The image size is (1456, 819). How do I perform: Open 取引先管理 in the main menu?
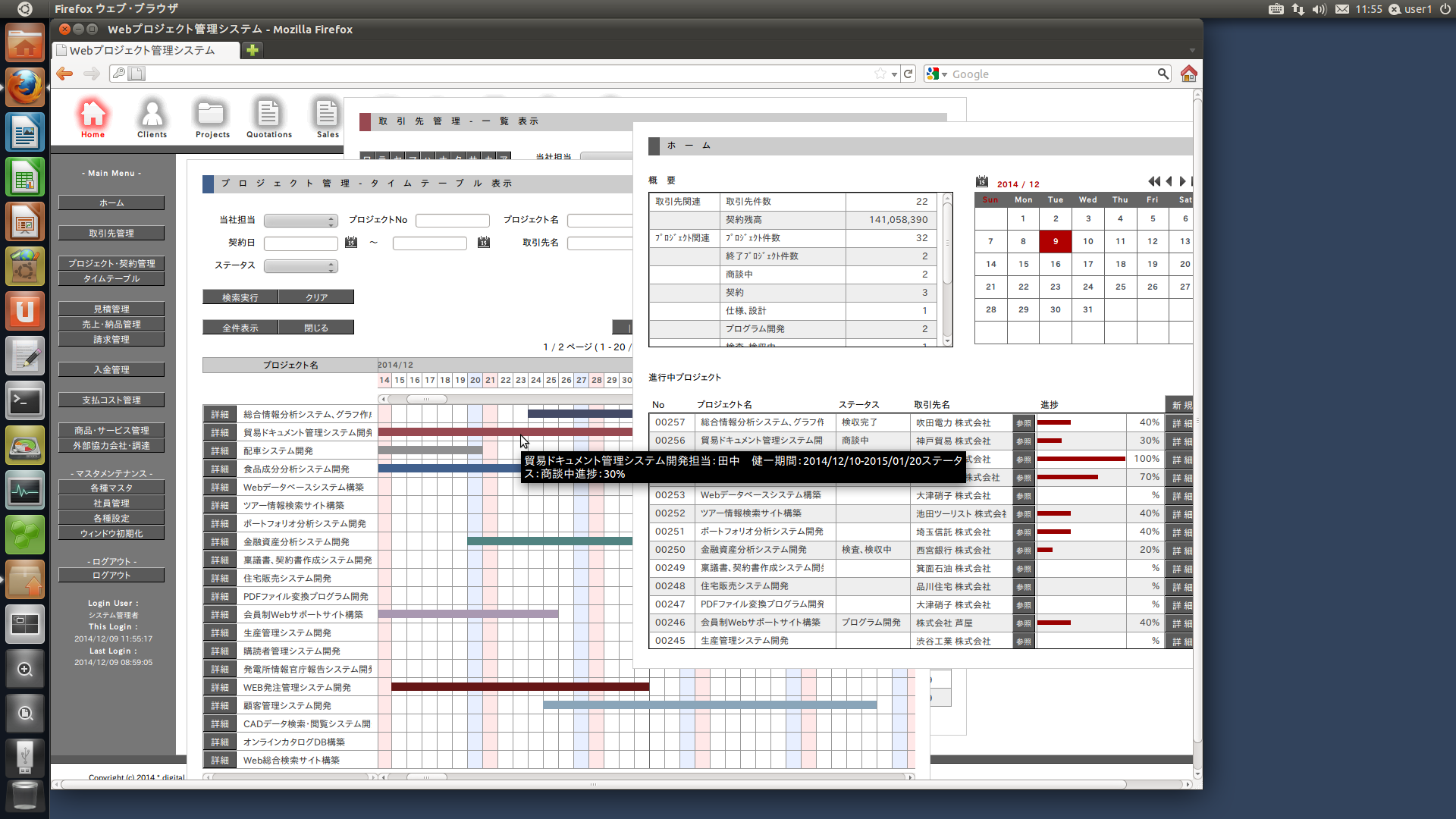(111, 234)
